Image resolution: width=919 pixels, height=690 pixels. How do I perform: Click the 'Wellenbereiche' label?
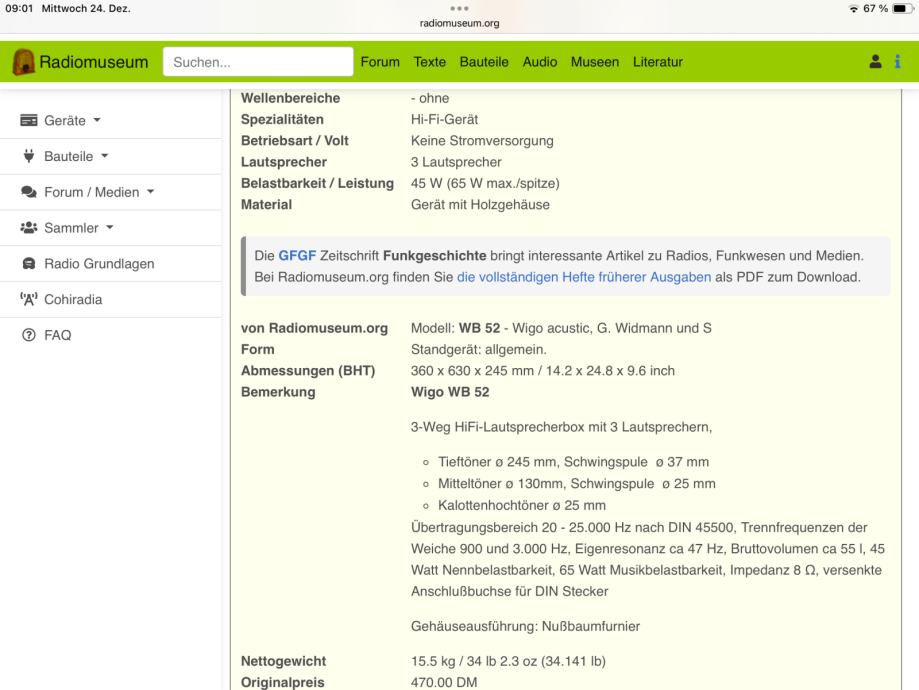(x=291, y=98)
